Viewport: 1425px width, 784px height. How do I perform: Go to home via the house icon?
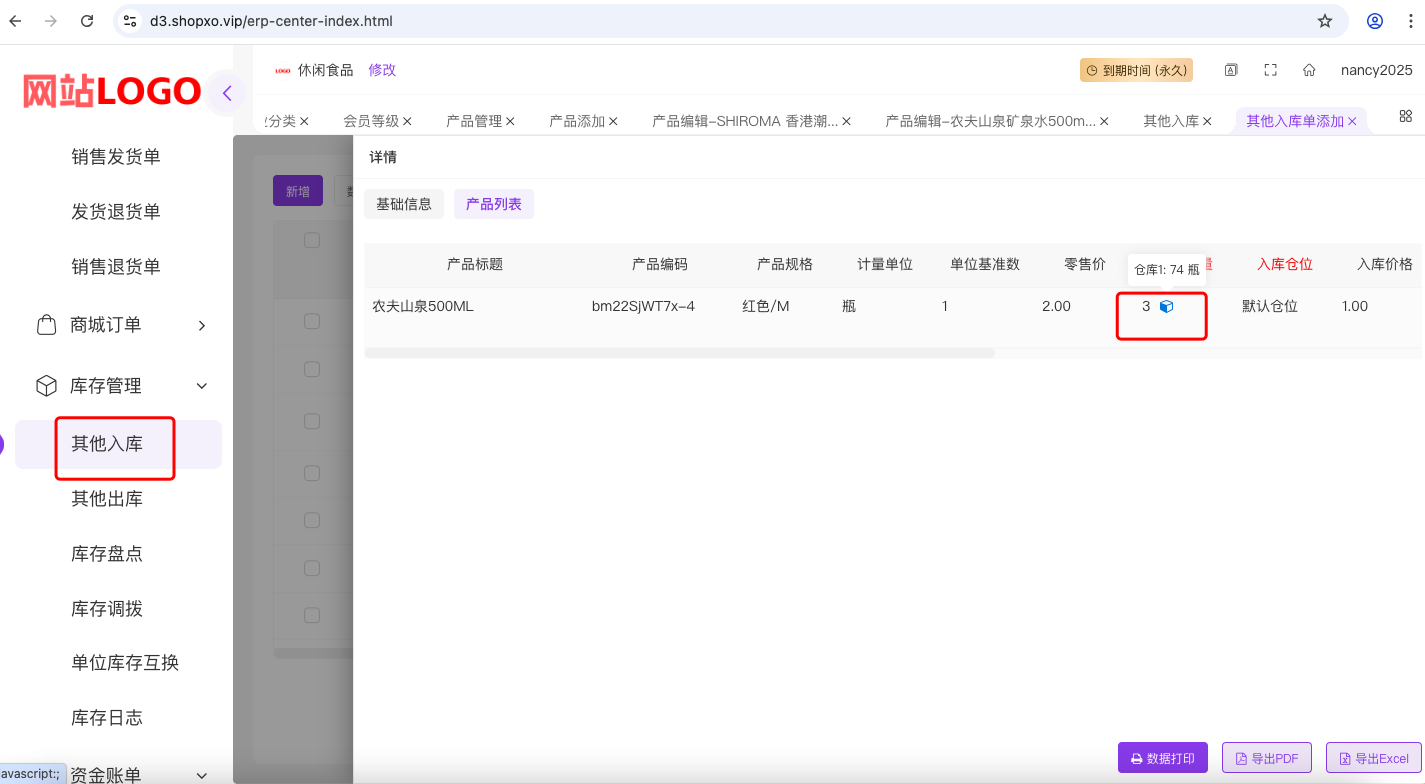[1308, 70]
